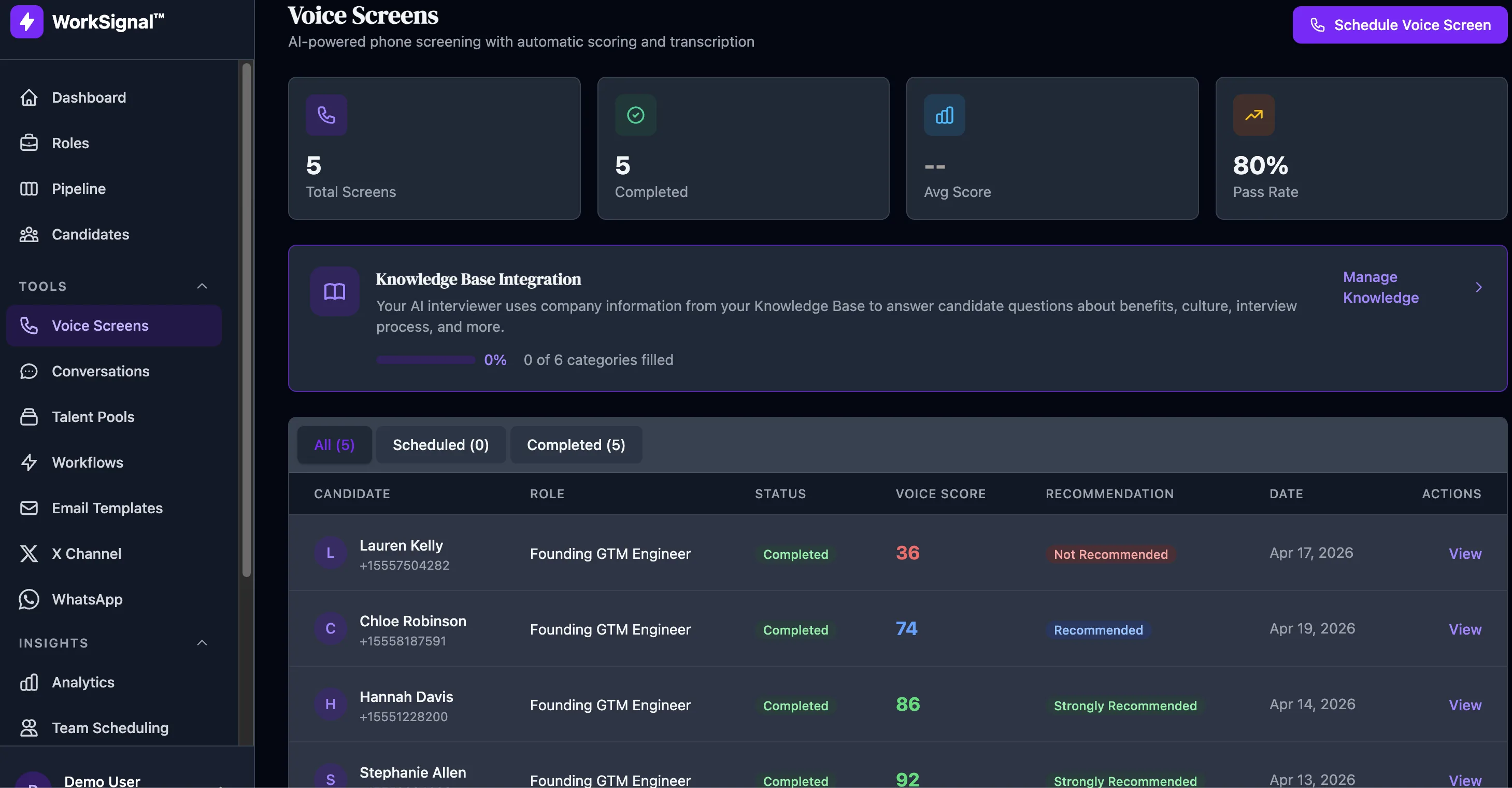Click the Voice Screens phone icon in sidebar
The height and width of the screenshot is (788, 1512).
pyautogui.click(x=29, y=325)
